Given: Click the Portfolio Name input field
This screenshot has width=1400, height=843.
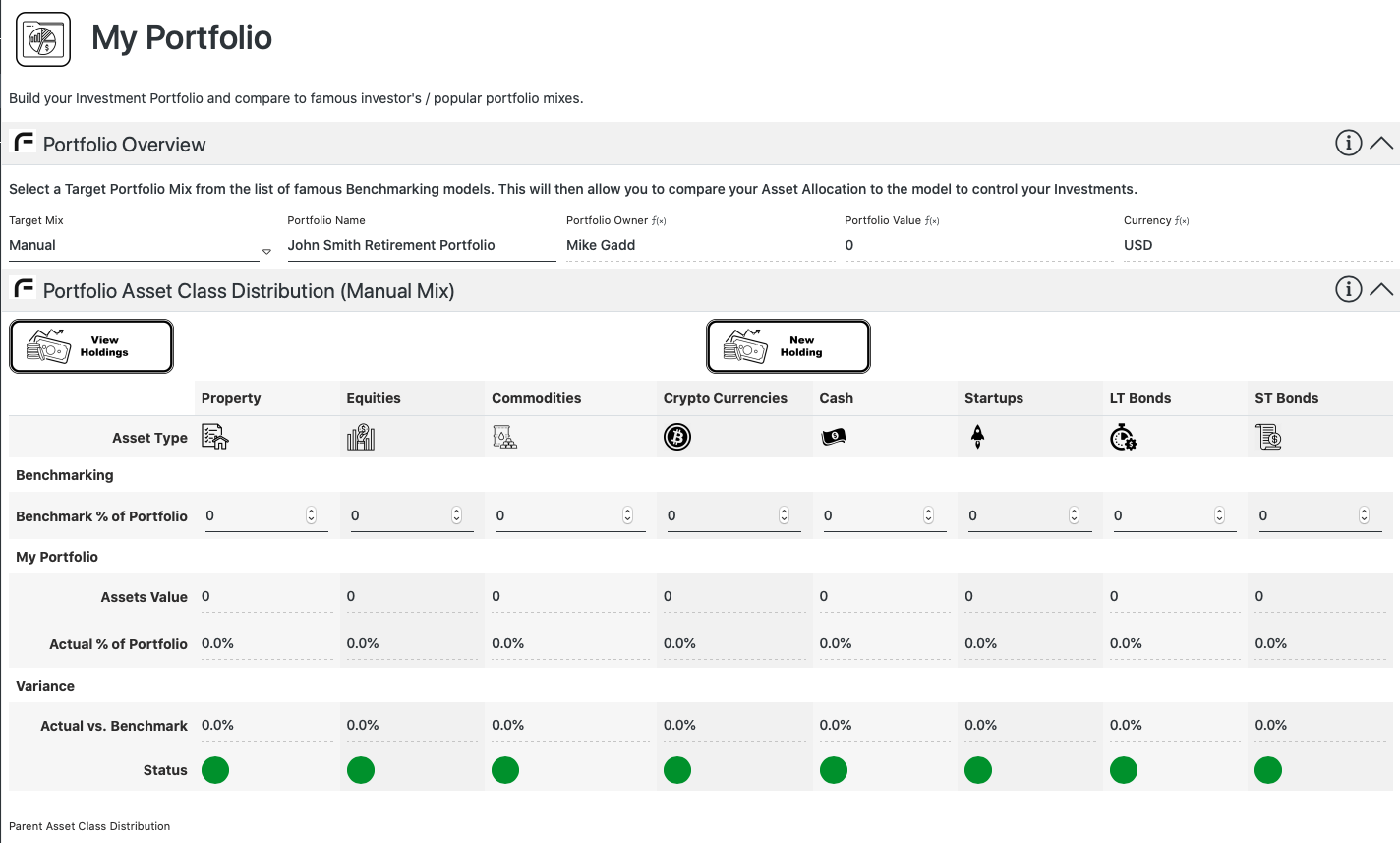Looking at the screenshot, I should coord(421,246).
